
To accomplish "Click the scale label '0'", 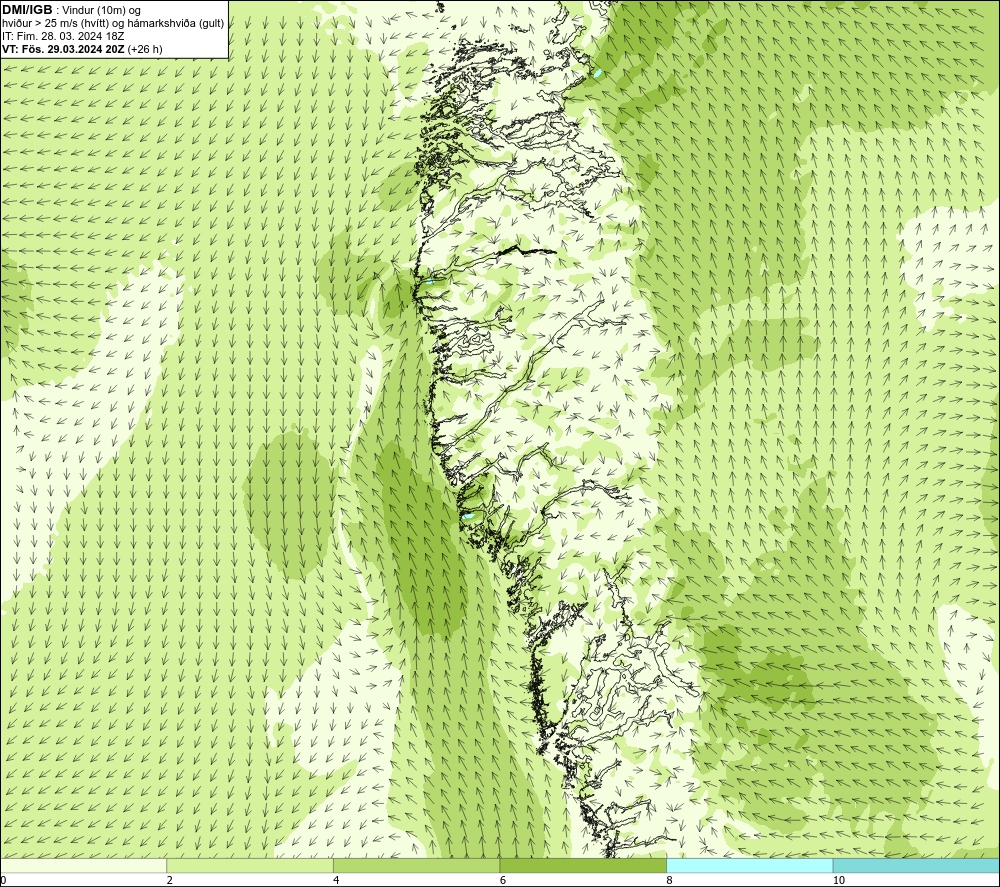I will pyautogui.click(x=4, y=881).
